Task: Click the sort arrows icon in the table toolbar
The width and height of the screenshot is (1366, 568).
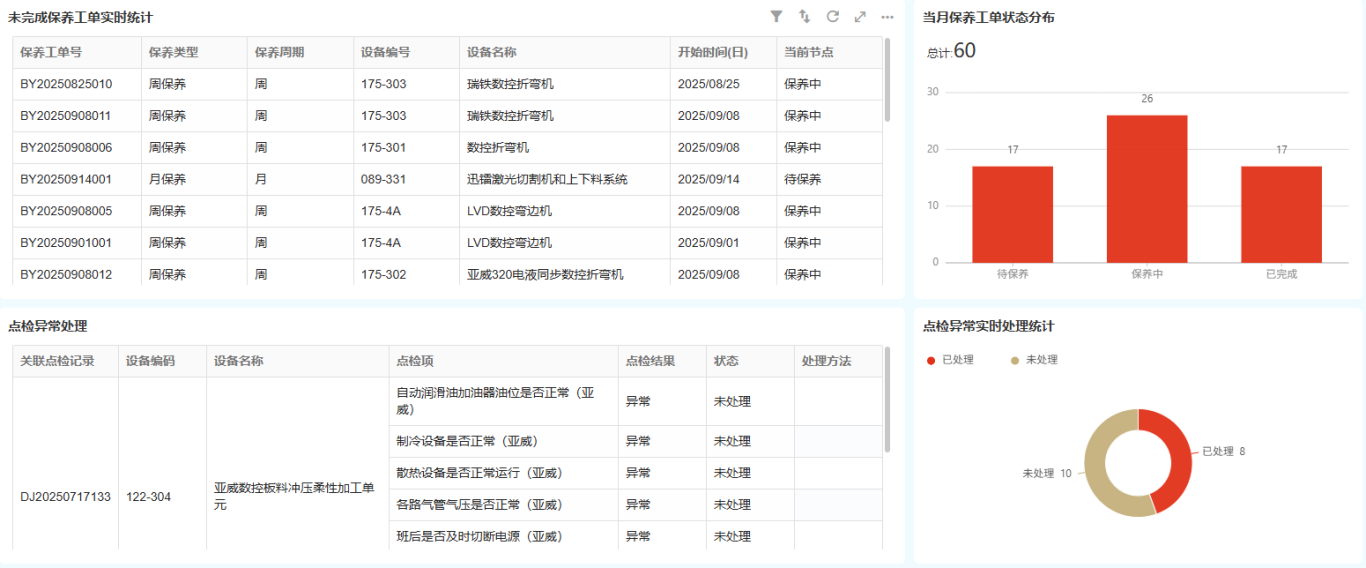Action: tap(804, 17)
